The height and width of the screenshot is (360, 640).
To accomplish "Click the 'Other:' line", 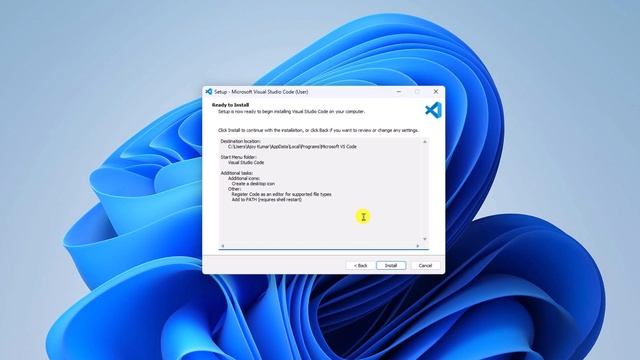I will 235,189.
